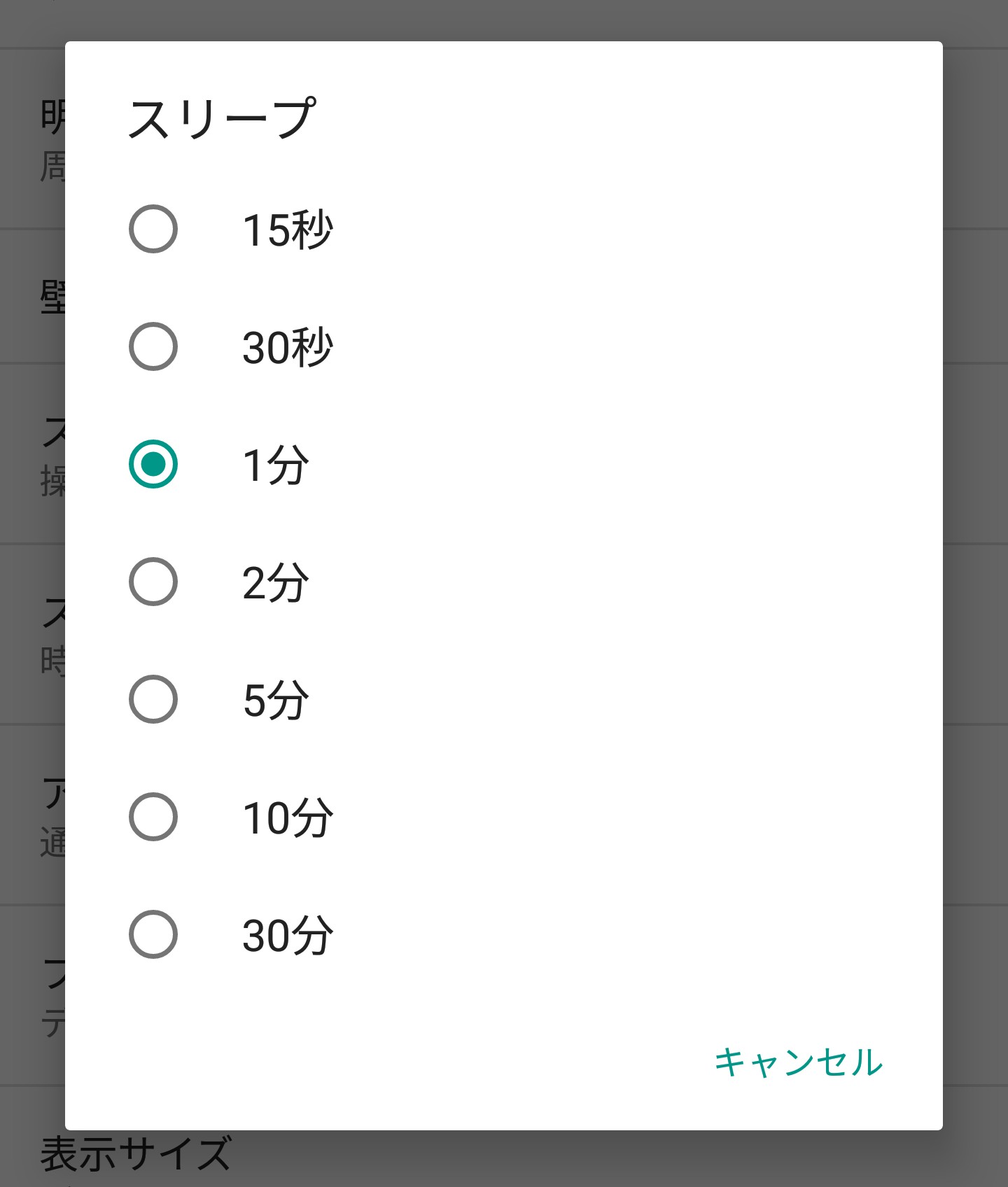Tap the "1分" option text
Viewport: 1008px width, 1187px height.
(275, 465)
